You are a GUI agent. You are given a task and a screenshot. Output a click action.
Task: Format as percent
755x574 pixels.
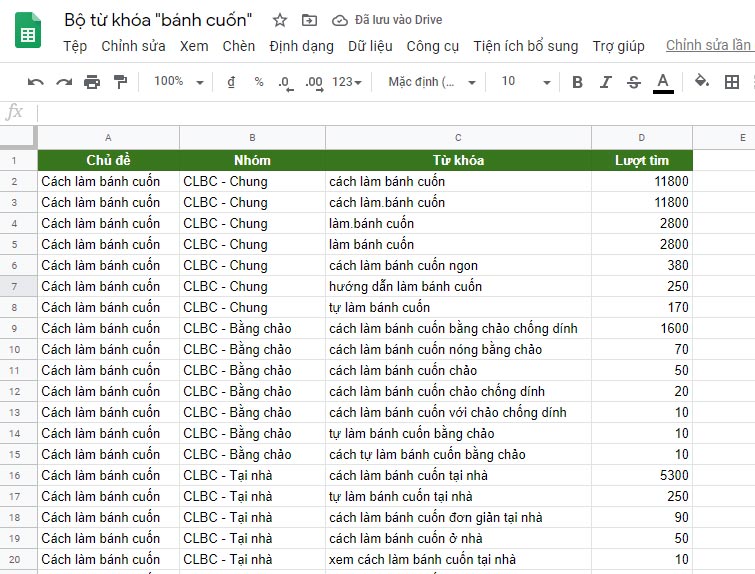click(x=259, y=82)
